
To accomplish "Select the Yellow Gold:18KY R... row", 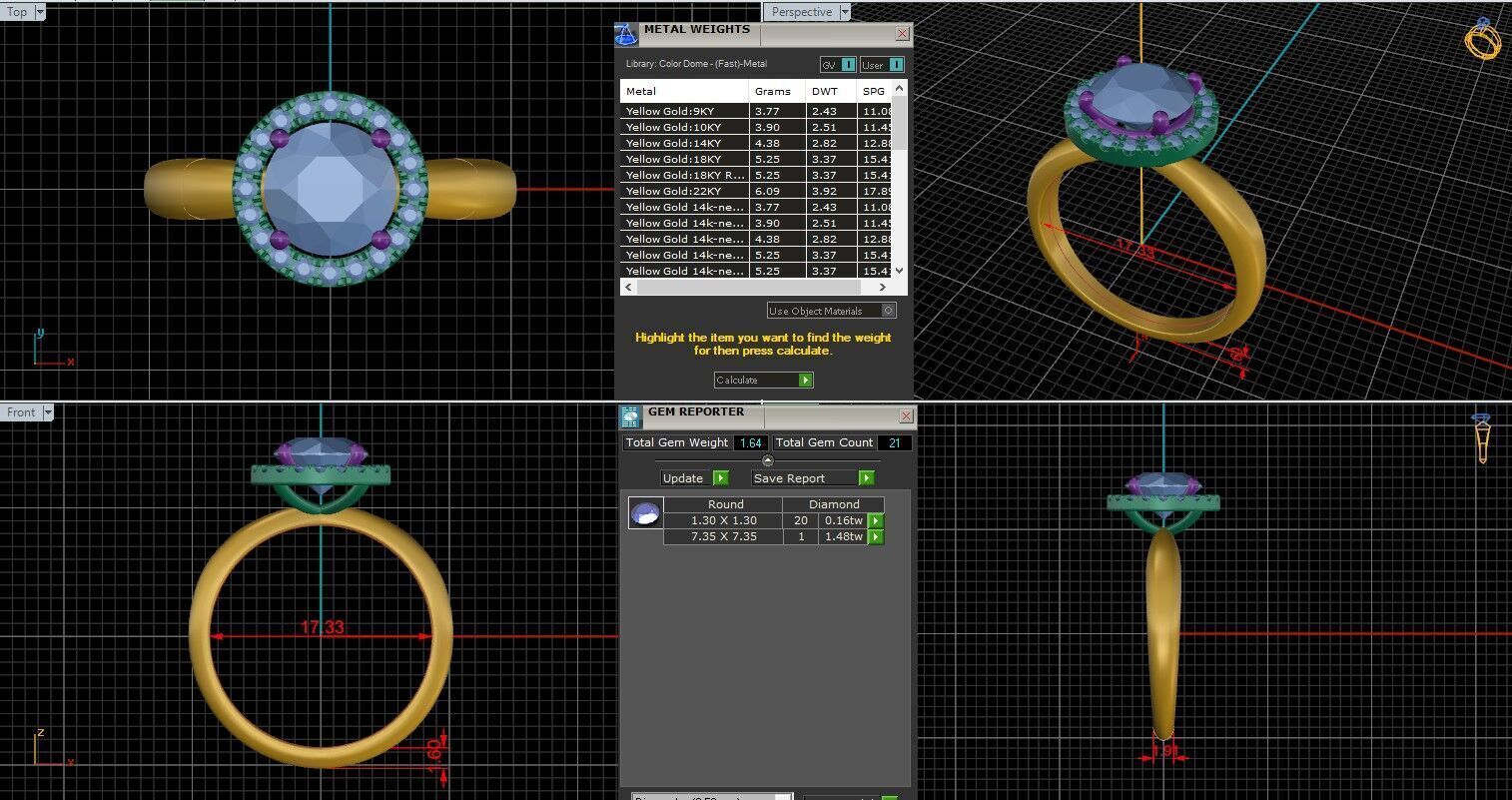I will [x=756, y=175].
